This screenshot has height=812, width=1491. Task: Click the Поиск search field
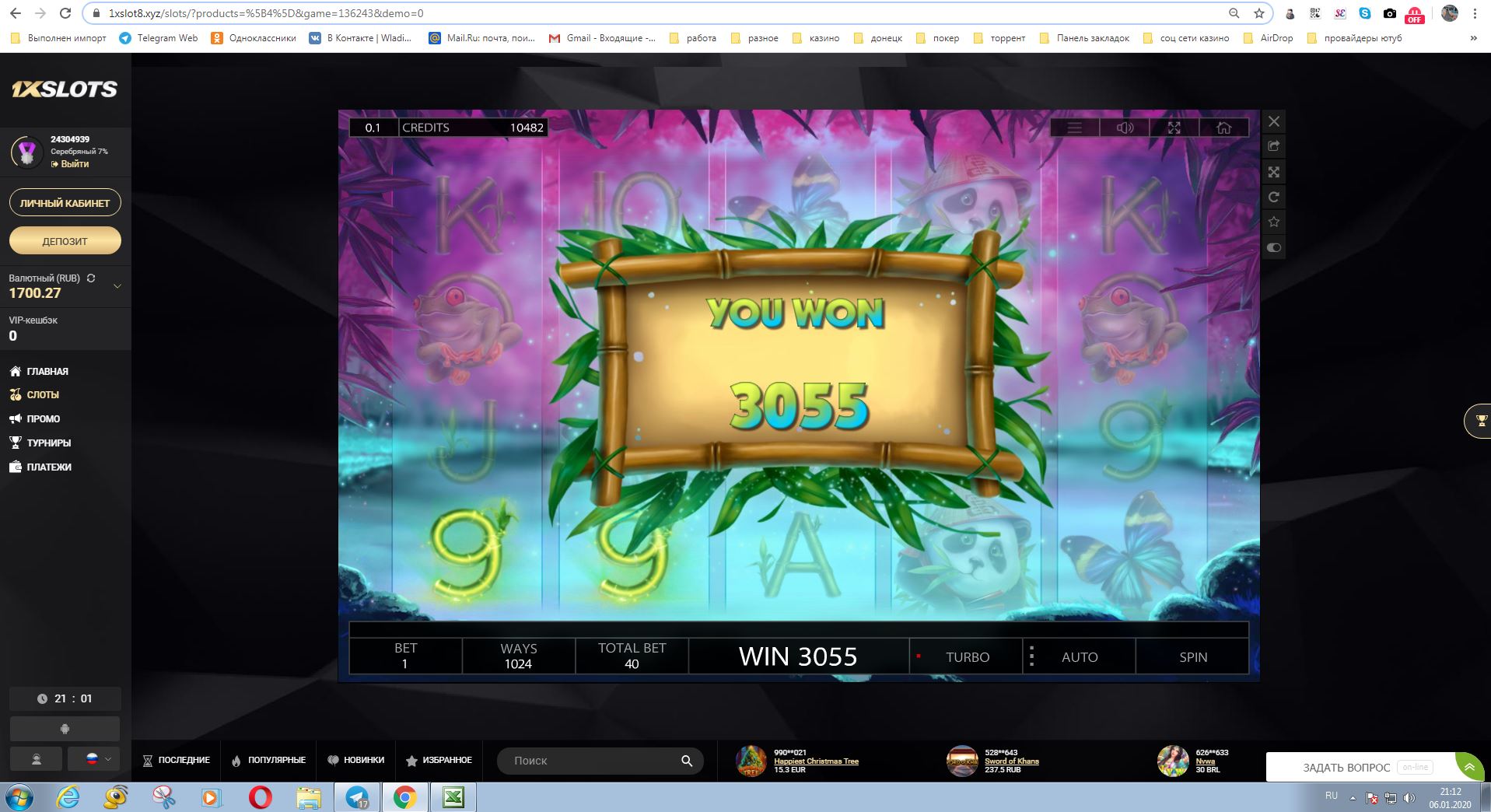tap(591, 761)
